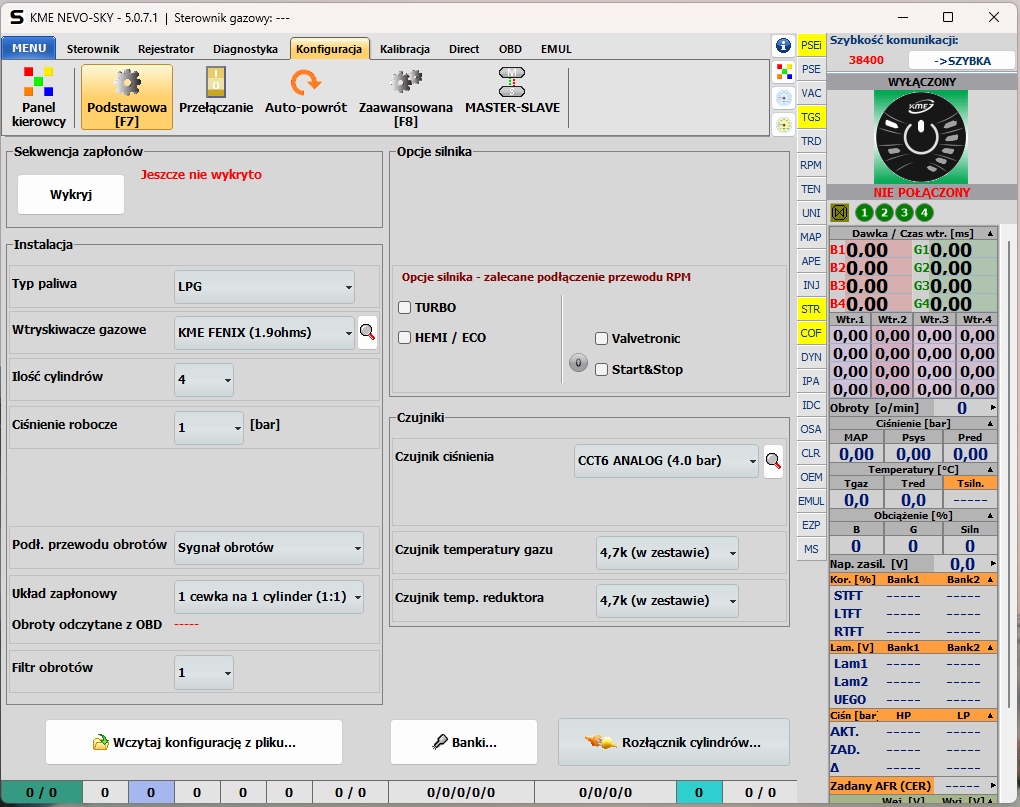The width and height of the screenshot is (1020, 807).
Task: Click Wczytaj konfigurację z pliku button
Action: coord(194,743)
